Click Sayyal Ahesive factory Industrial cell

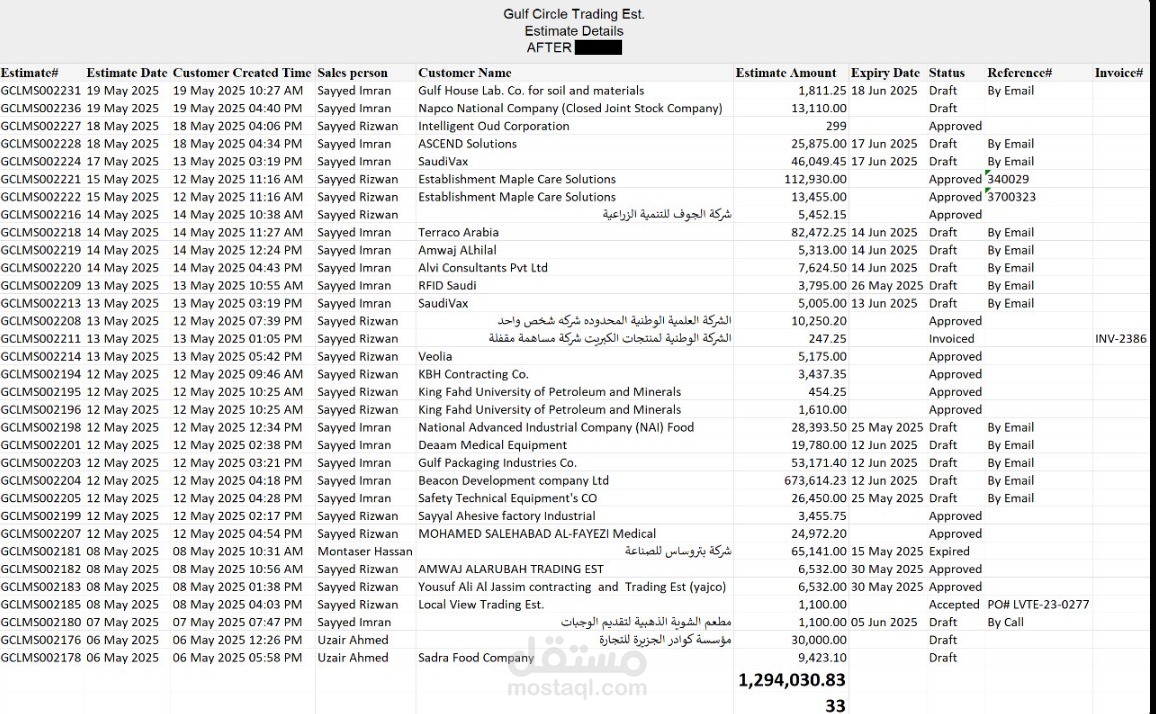(506, 516)
